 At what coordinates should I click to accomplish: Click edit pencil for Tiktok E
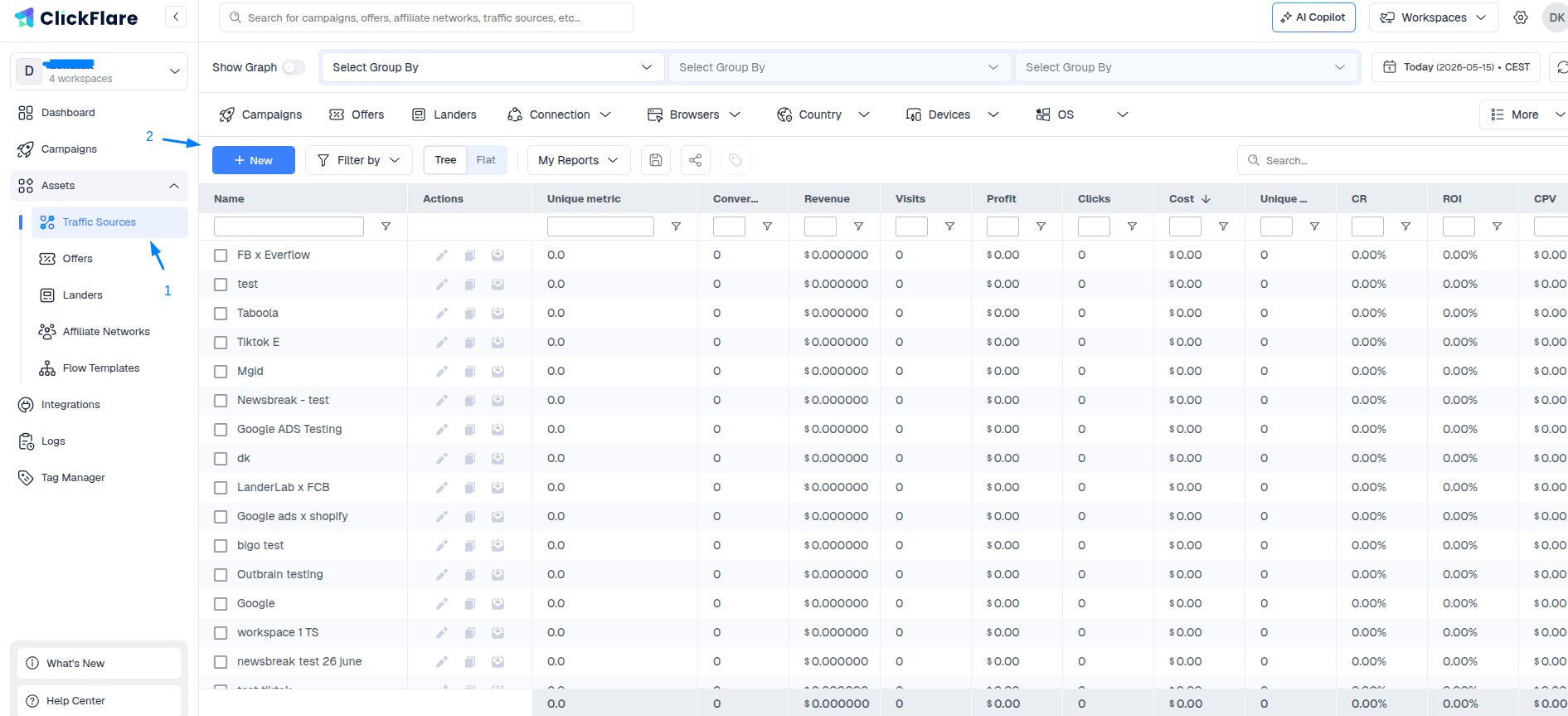tap(442, 343)
